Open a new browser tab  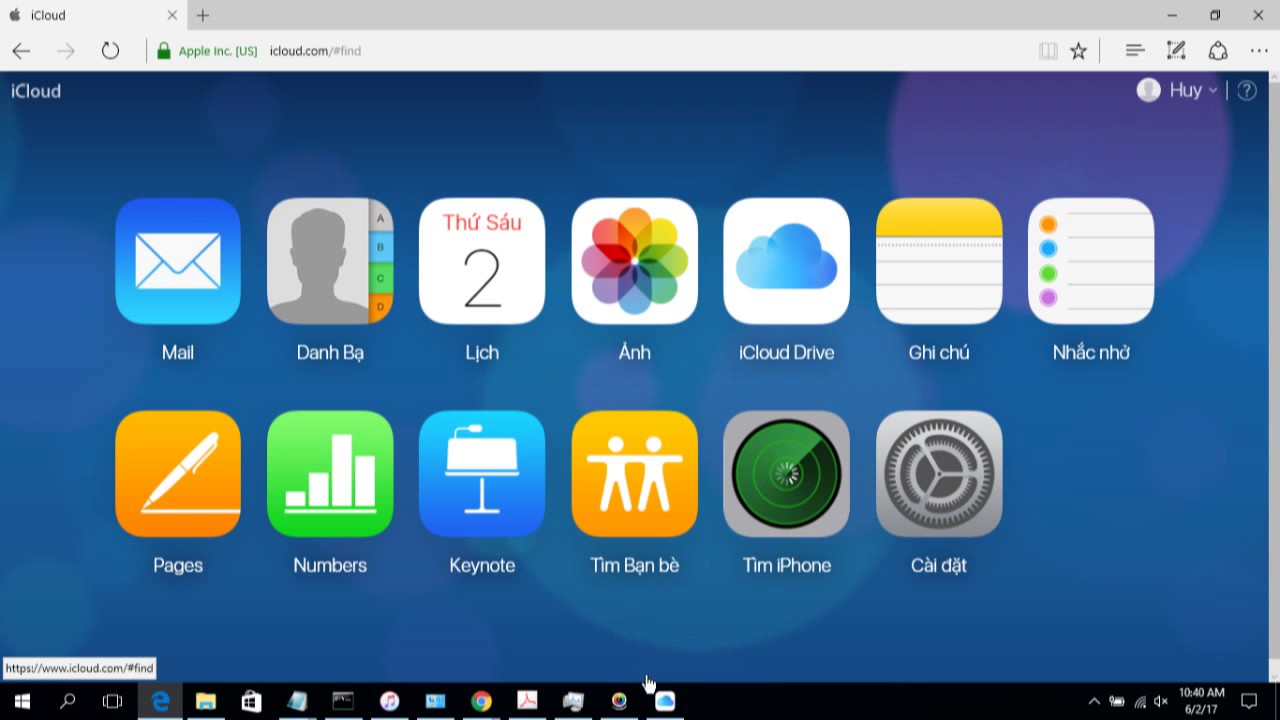point(203,15)
